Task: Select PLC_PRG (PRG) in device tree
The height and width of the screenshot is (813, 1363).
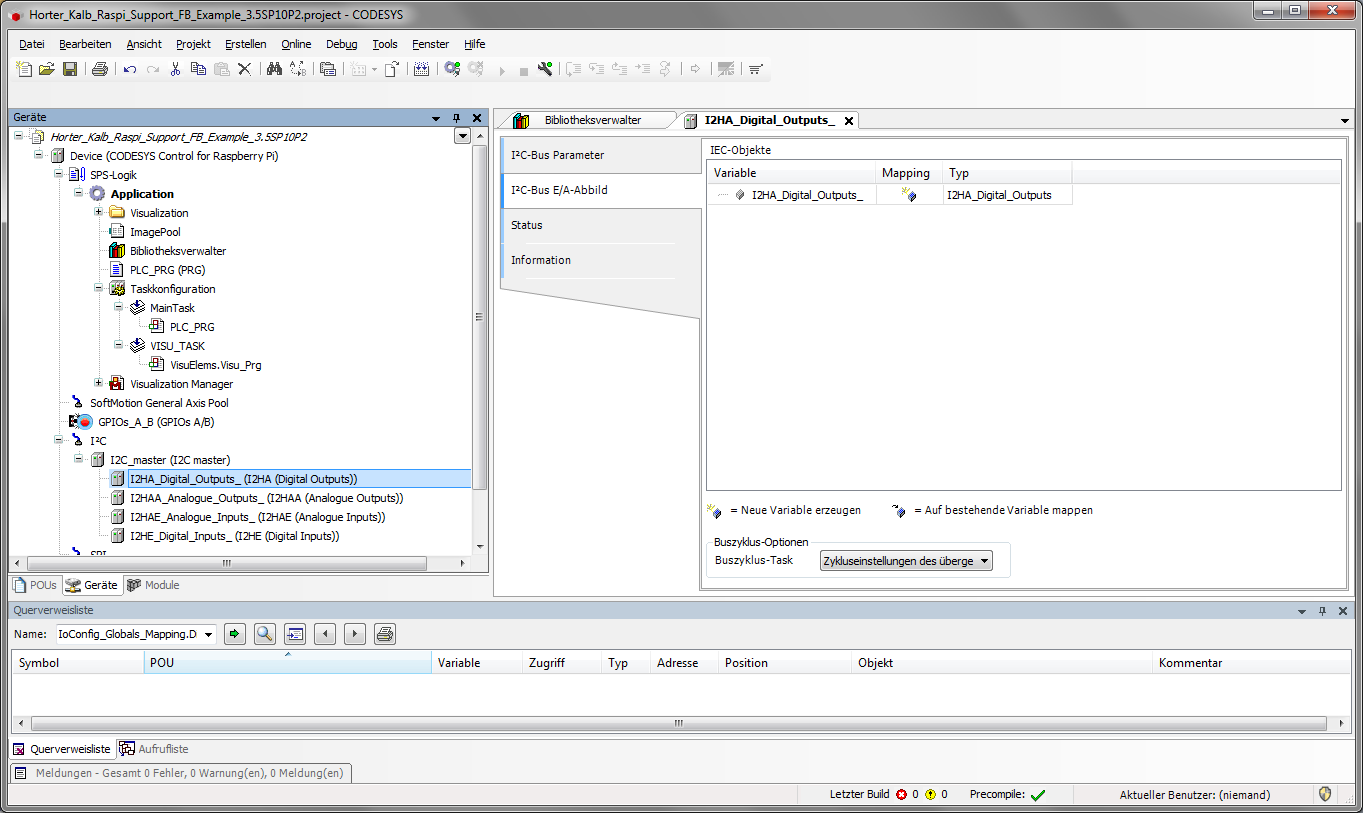Action: point(167,270)
